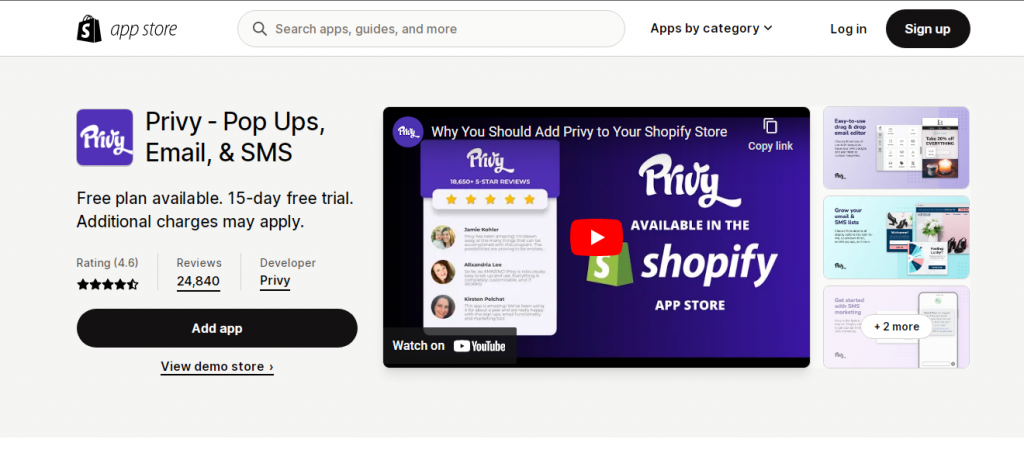Click the View demo store arrow link
The image size is (1024, 474).
pyautogui.click(x=217, y=366)
